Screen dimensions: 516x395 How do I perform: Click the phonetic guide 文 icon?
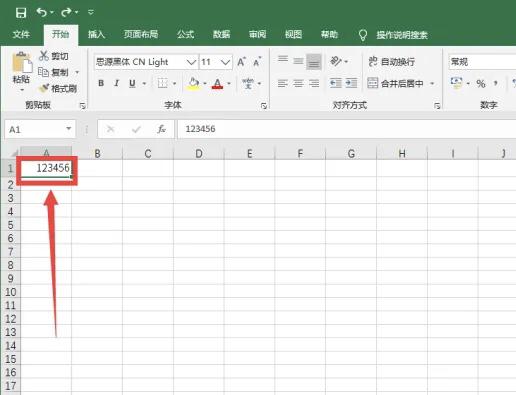(248, 83)
